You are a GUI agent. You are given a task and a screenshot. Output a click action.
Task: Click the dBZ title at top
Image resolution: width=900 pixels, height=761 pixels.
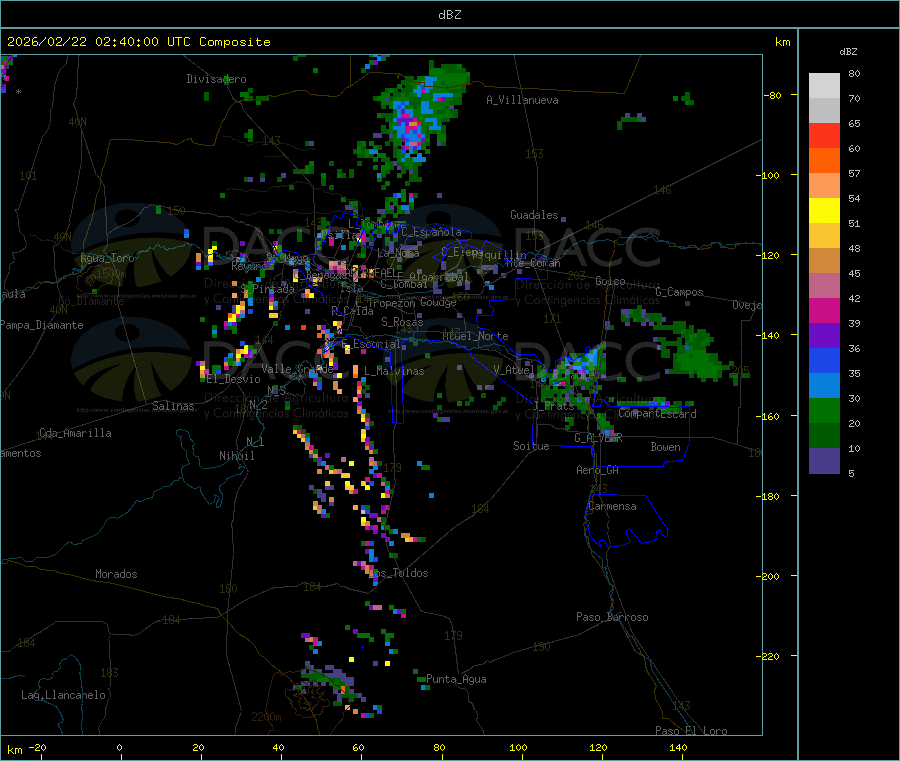(x=449, y=14)
